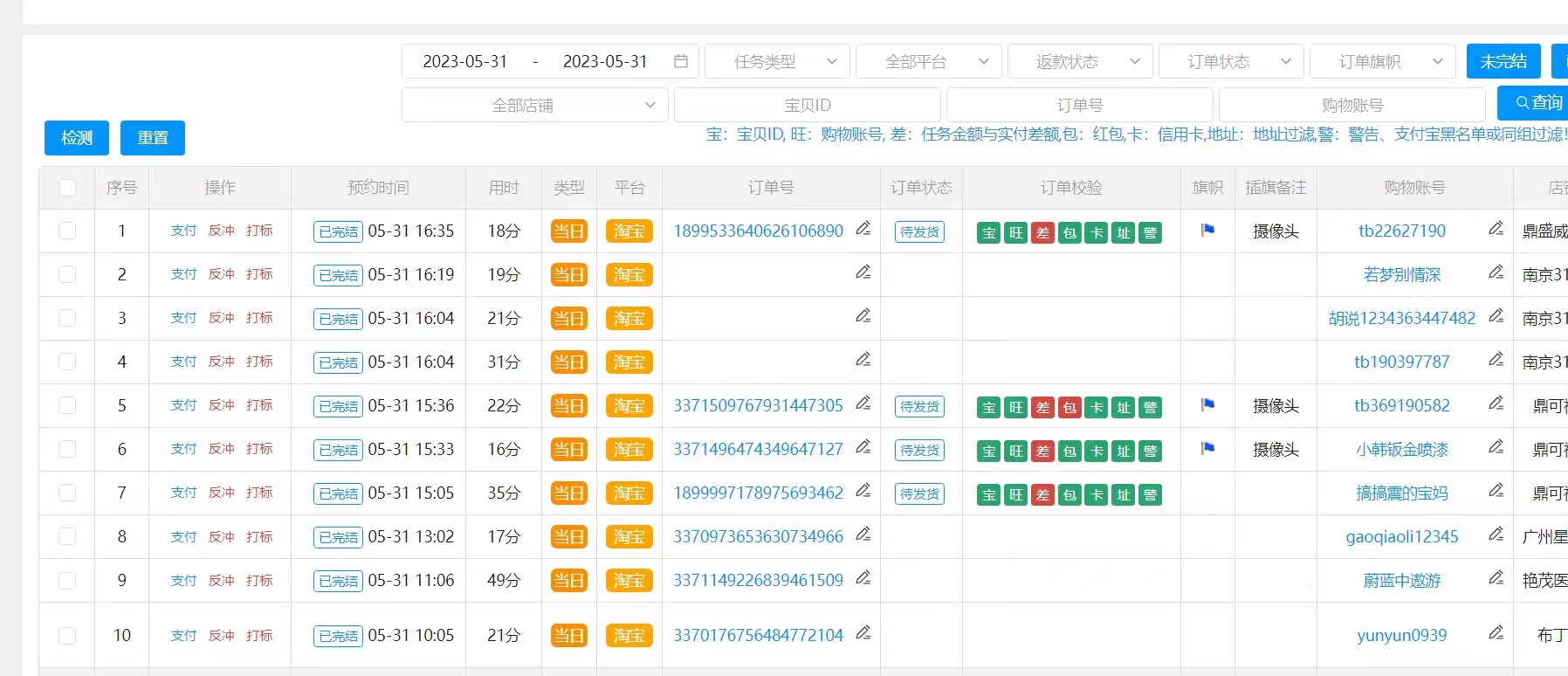
Task: Edit account yunyun0939 pencil icon
Action: pyautogui.click(x=1496, y=633)
